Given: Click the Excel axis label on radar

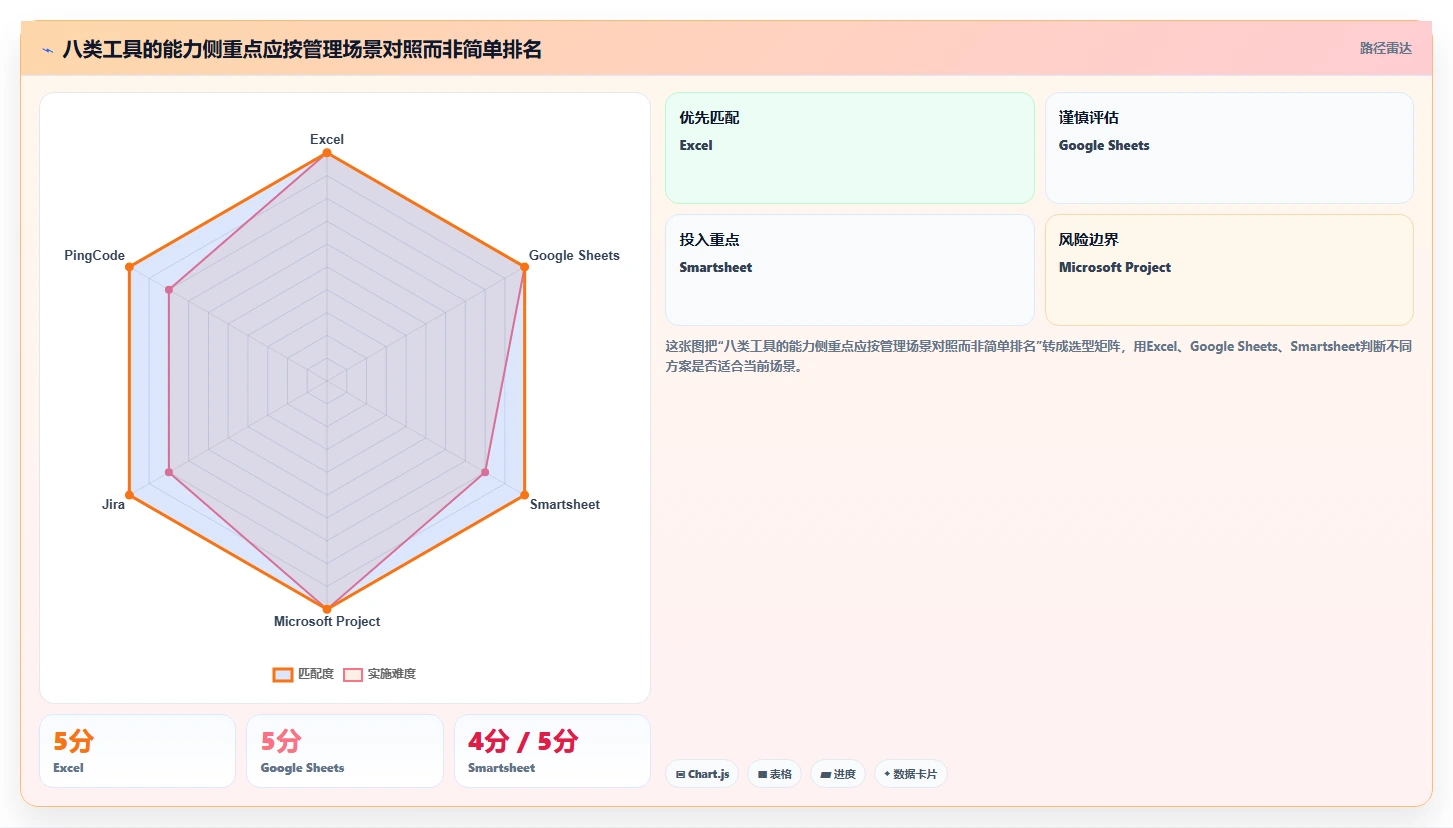Looking at the screenshot, I should pos(327,139).
